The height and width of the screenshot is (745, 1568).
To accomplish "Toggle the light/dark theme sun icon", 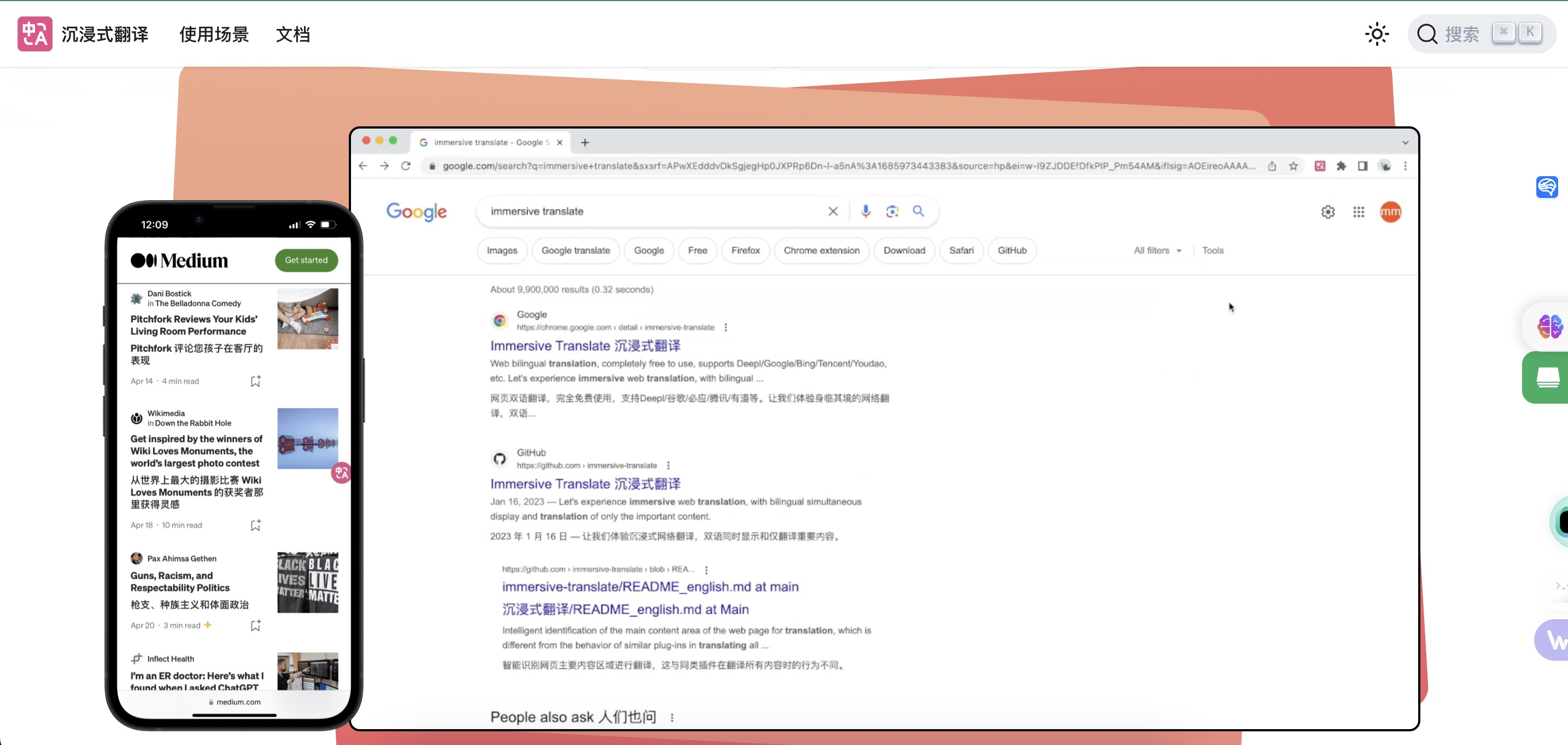I will point(1376,34).
